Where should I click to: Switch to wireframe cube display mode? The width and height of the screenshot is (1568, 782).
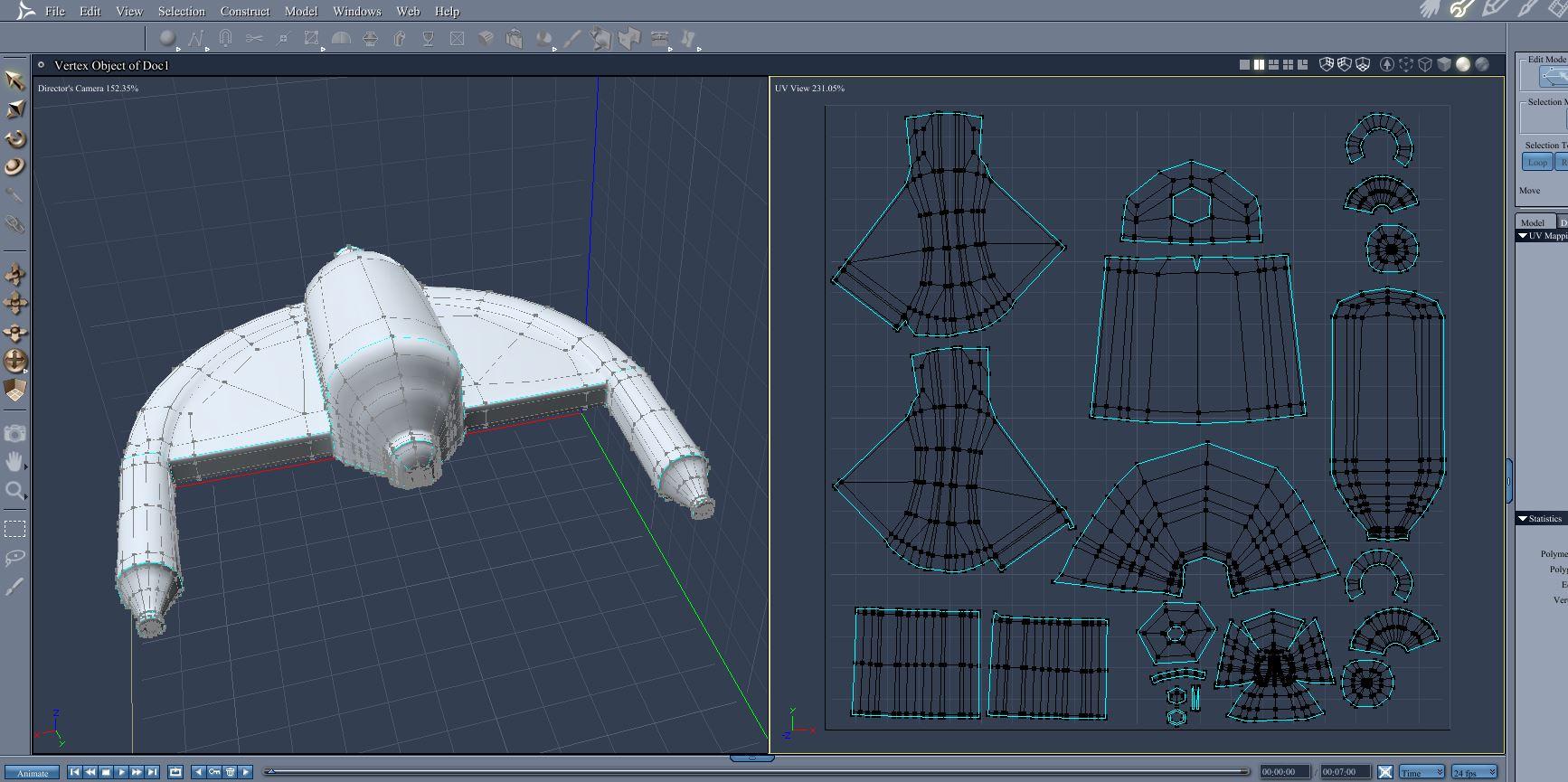1425,64
